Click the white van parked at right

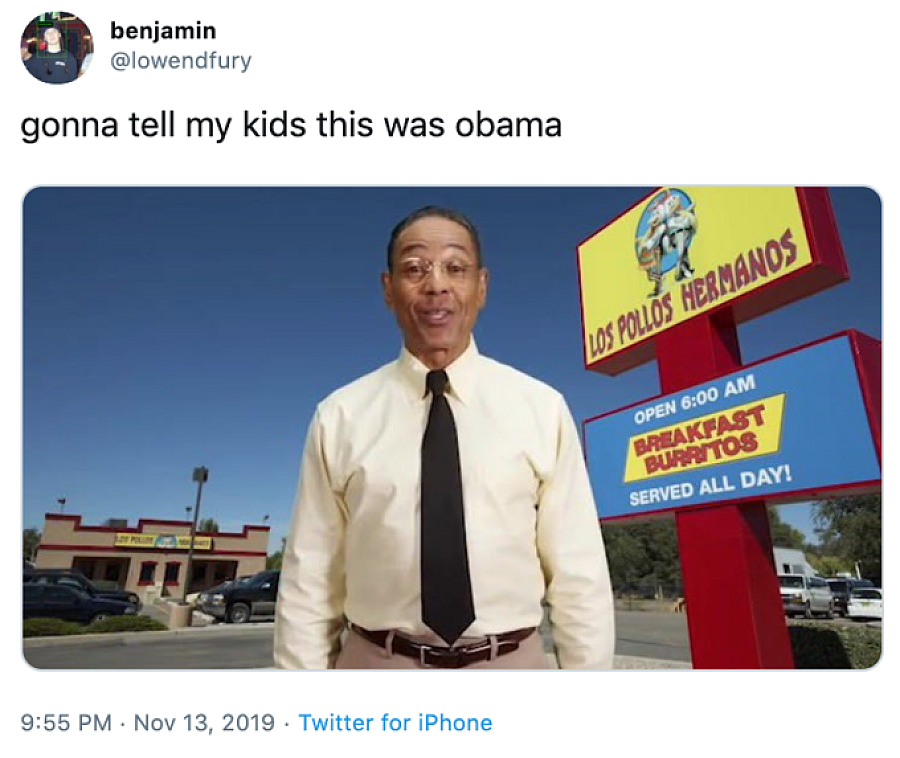point(805,593)
